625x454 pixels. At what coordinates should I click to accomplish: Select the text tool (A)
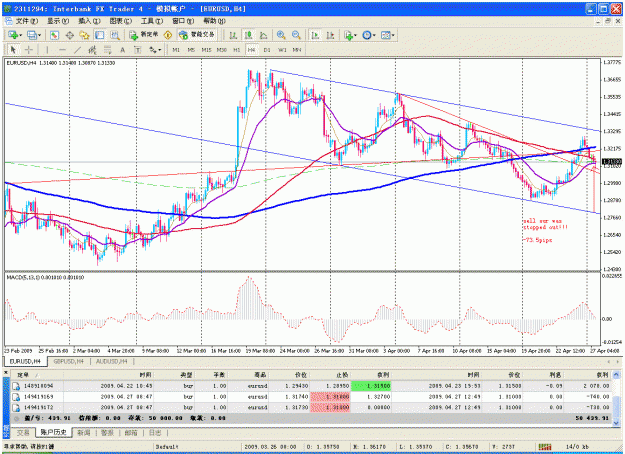tap(122, 50)
